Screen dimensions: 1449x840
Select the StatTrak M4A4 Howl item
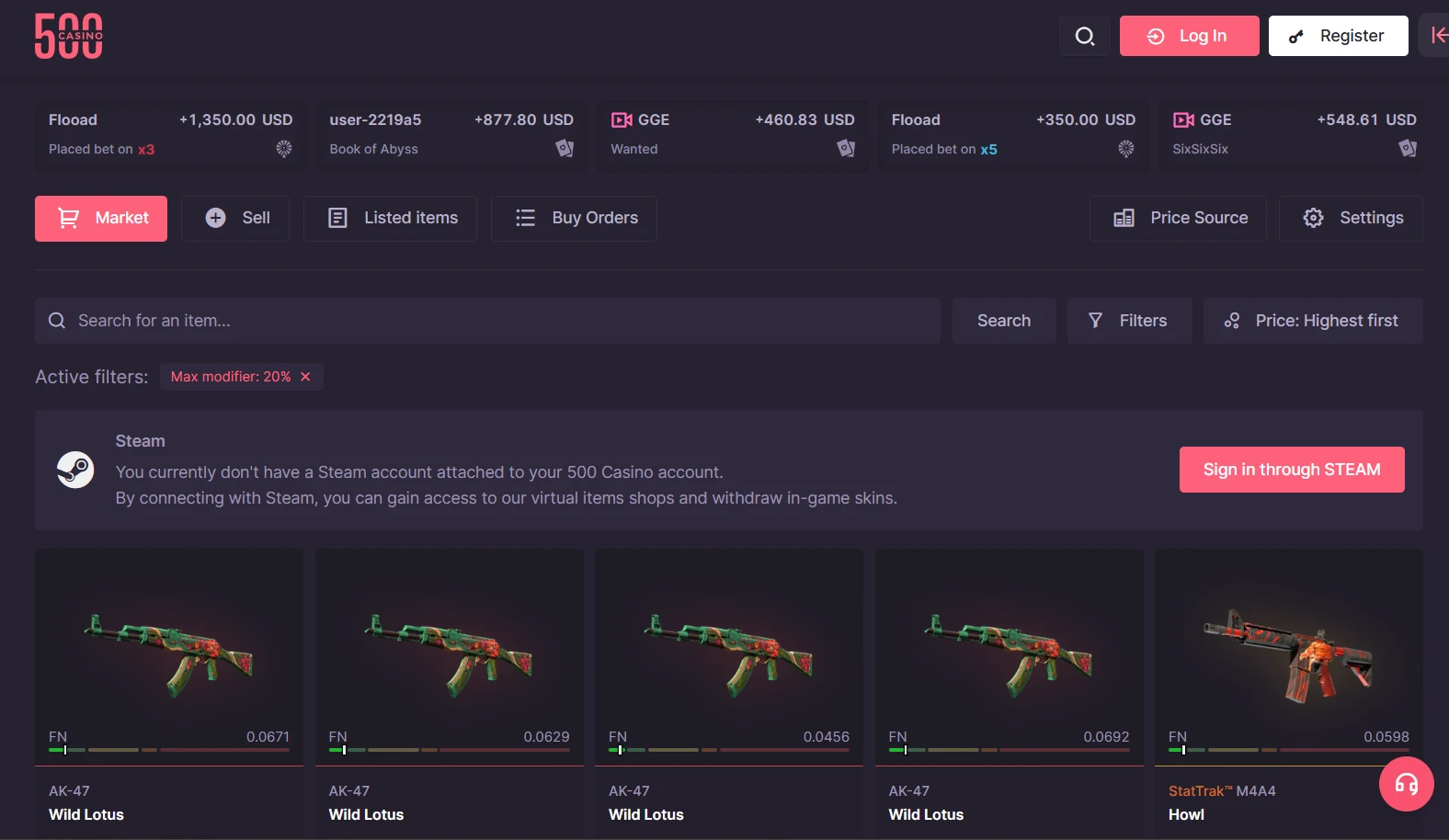coord(1289,694)
